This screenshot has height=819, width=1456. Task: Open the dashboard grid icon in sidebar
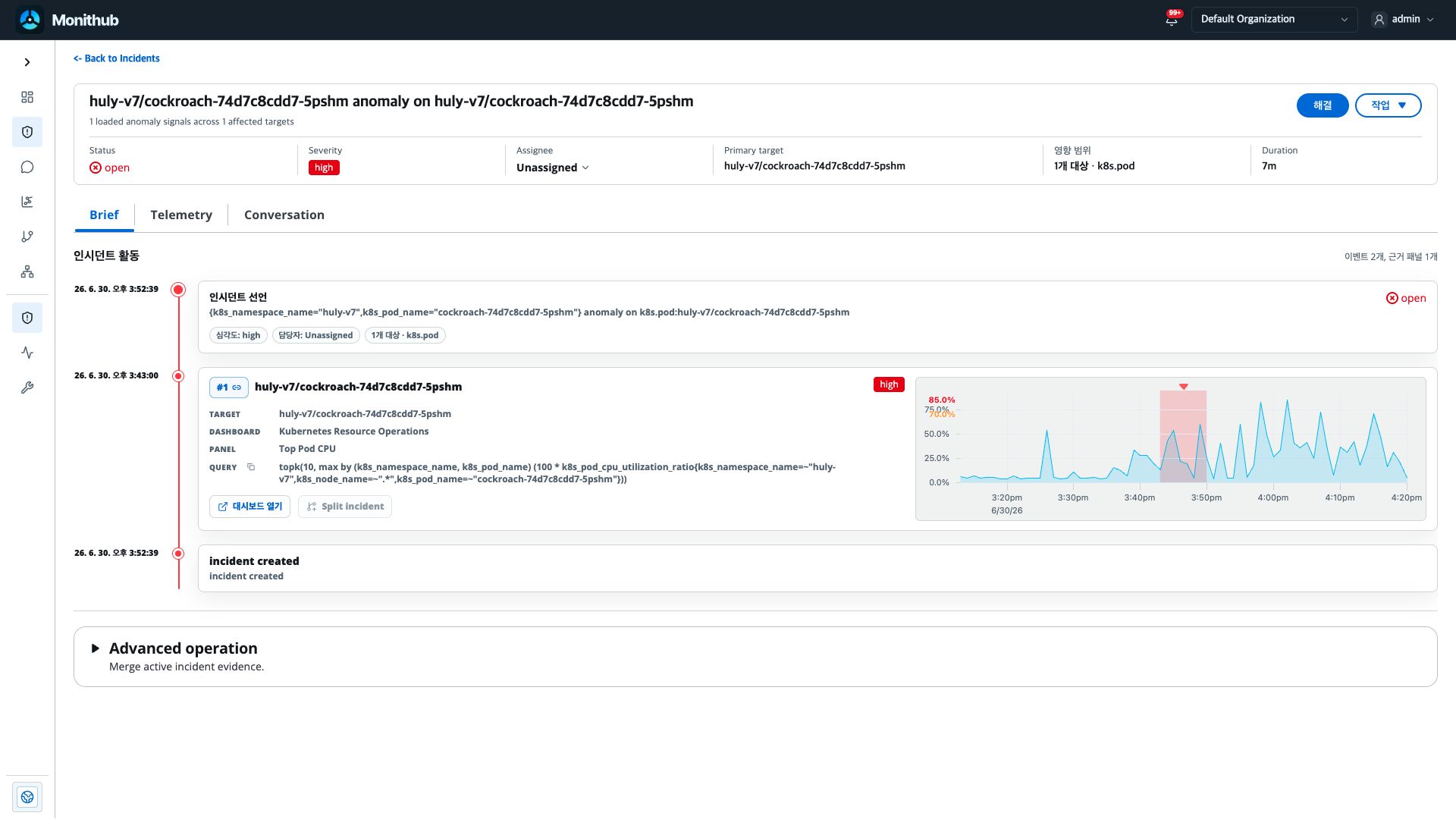[27, 97]
